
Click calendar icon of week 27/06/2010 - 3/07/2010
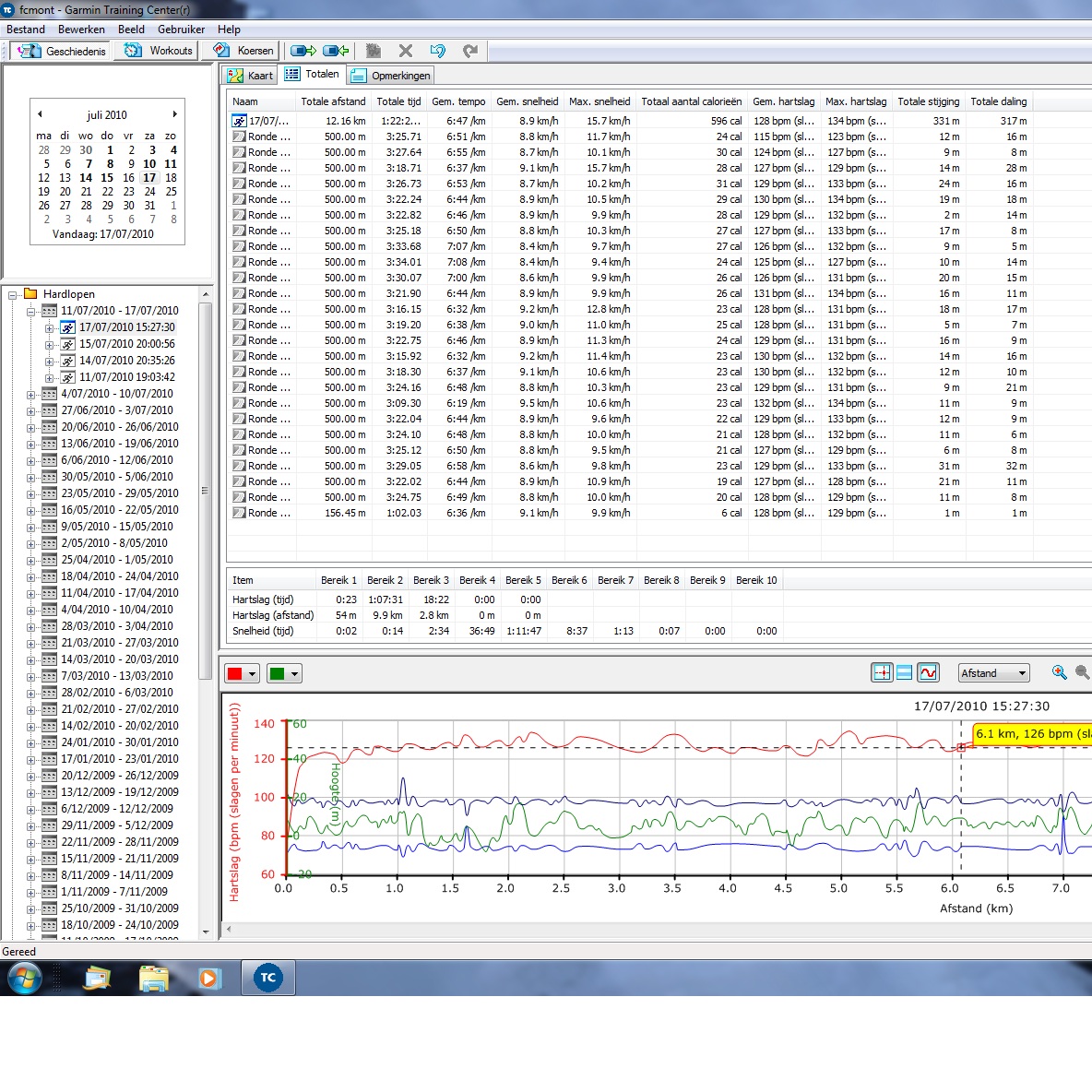point(50,410)
